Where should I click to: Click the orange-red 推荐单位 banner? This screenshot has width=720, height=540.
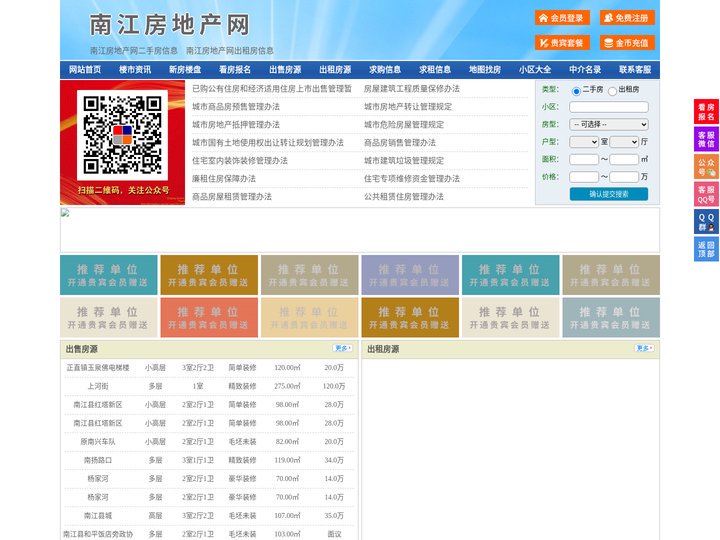point(209,317)
